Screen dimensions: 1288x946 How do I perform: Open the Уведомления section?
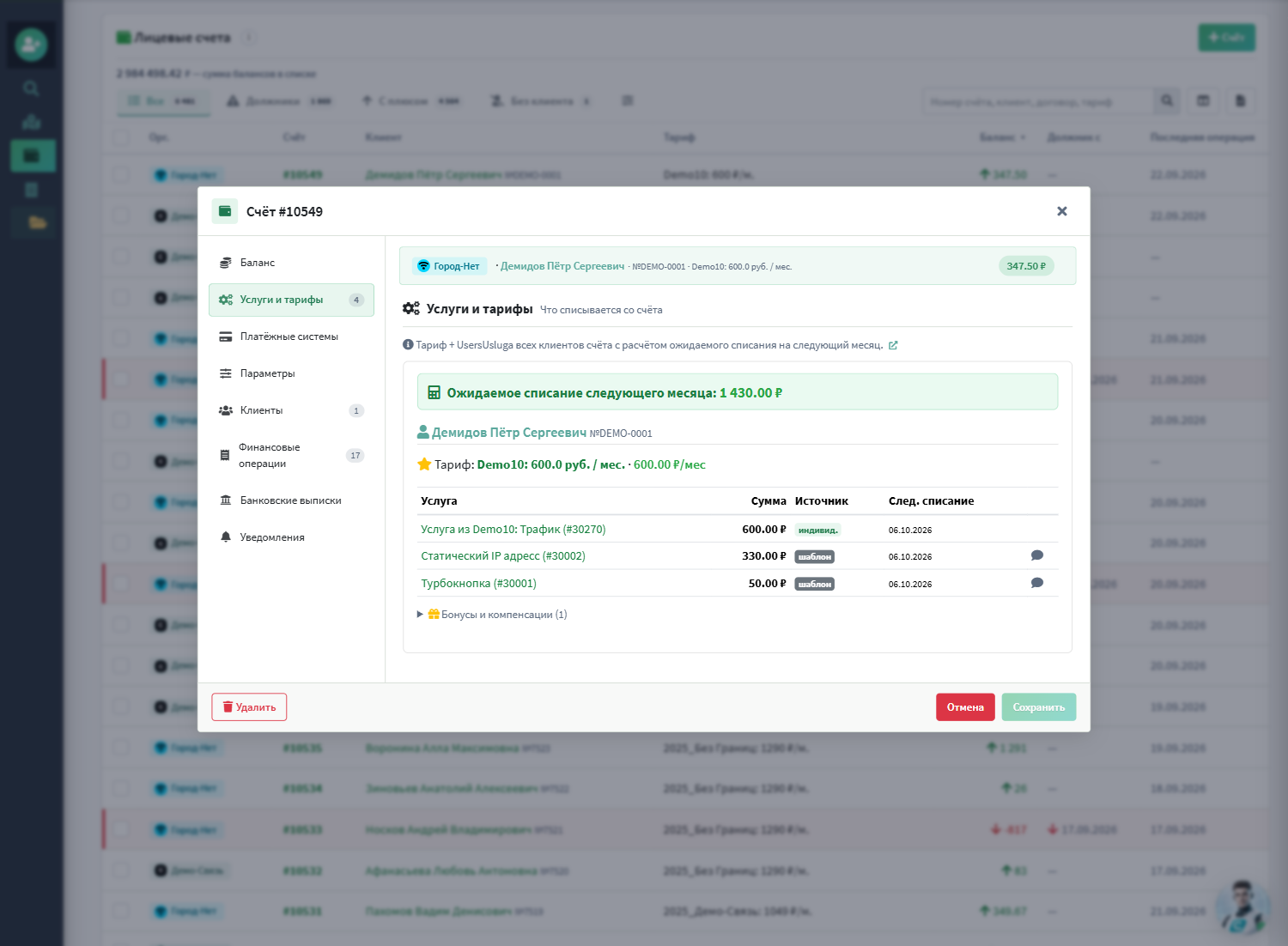point(291,537)
